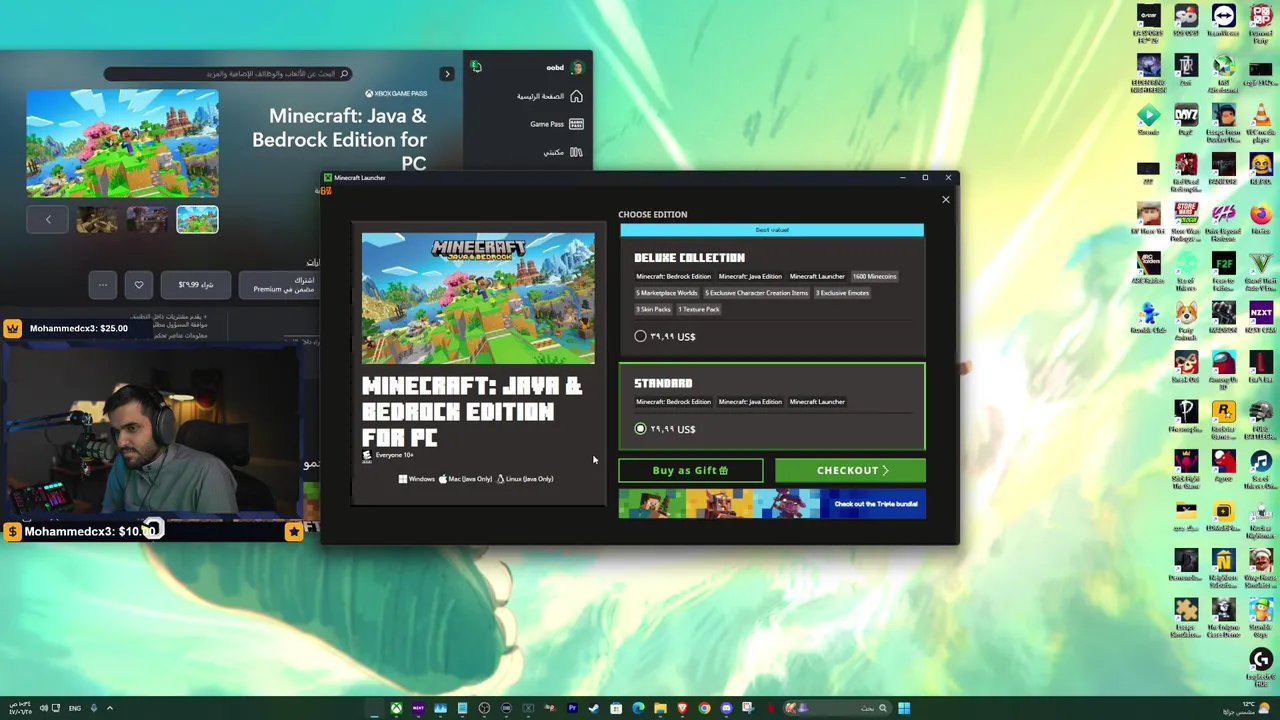Show hidden system tray icons chevron
This screenshot has width=1280, height=720.
point(110,708)
